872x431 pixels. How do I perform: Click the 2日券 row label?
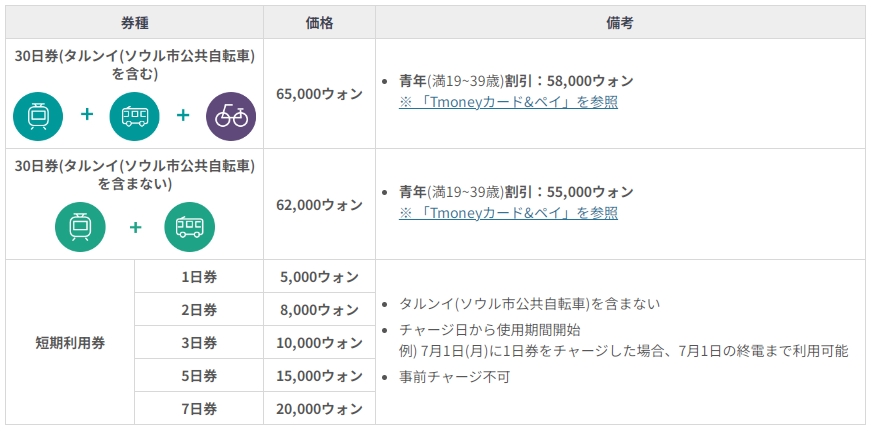click(198, 310)
